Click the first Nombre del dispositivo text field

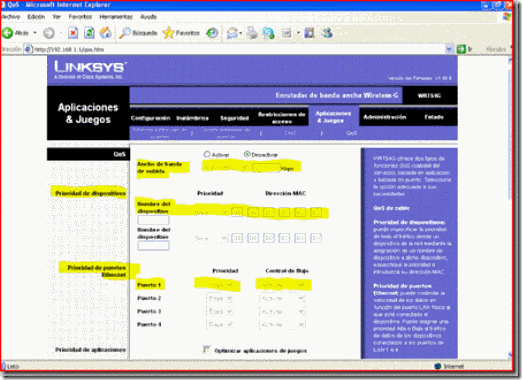pos(153,220)
